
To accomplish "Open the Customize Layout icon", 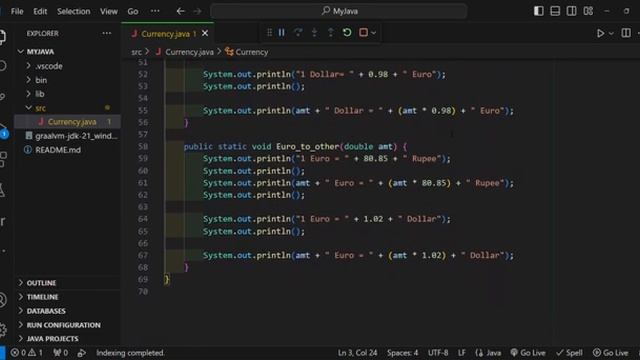I will click(x=588, y=11).
